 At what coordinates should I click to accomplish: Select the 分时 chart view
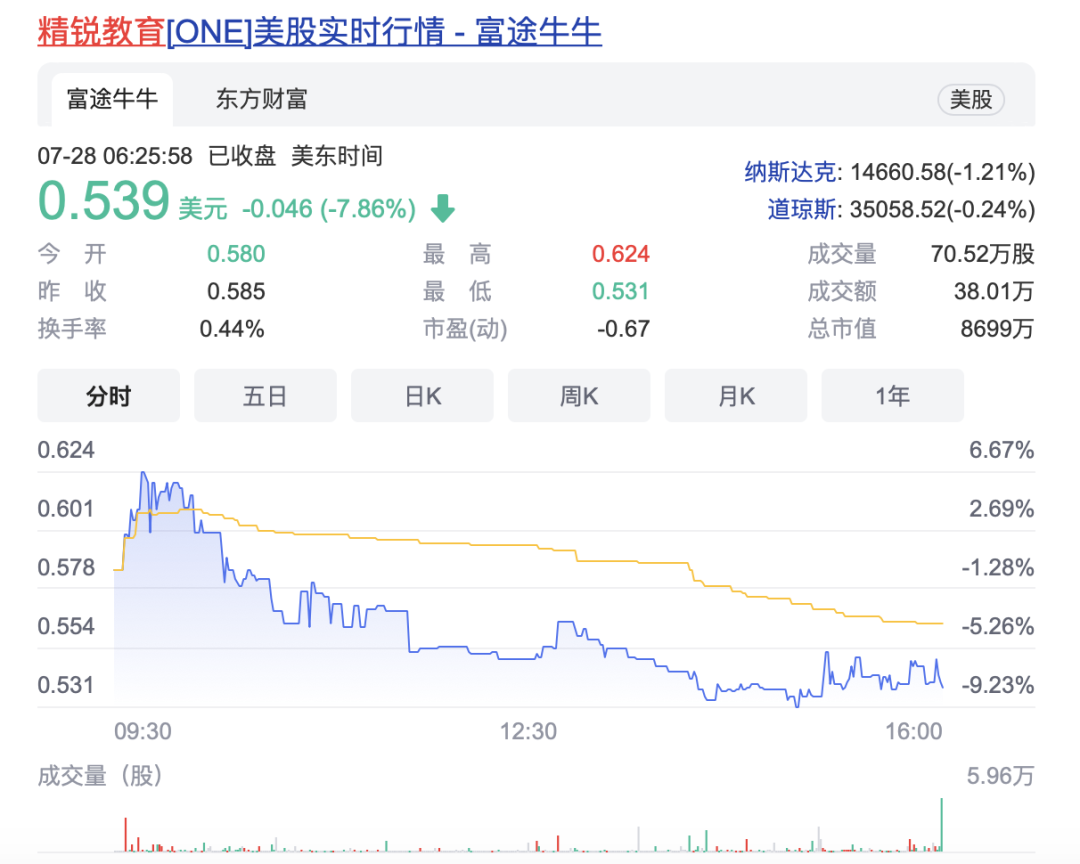tap(108, 395)
